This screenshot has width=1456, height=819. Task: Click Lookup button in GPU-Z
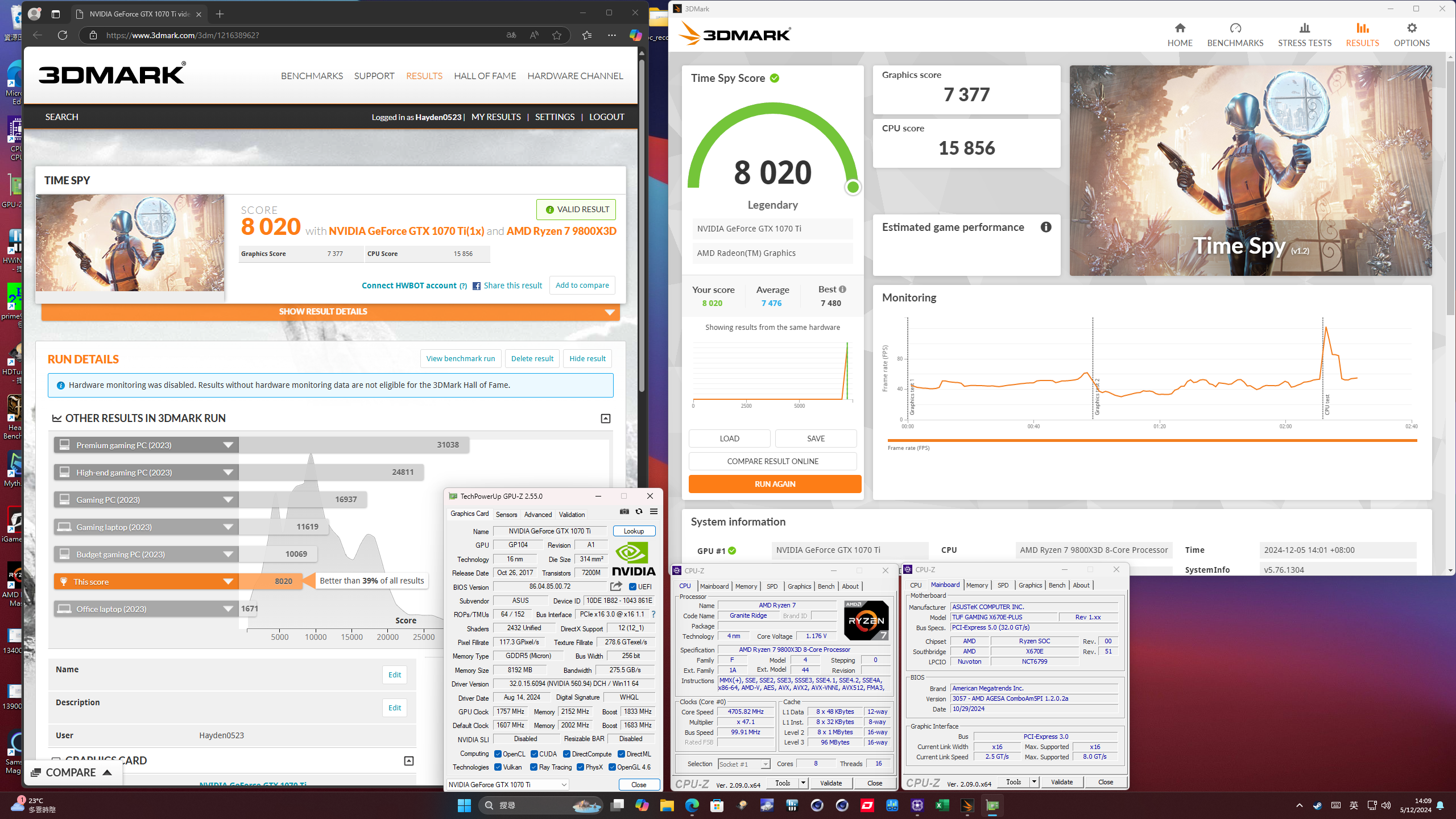(634, 531)
